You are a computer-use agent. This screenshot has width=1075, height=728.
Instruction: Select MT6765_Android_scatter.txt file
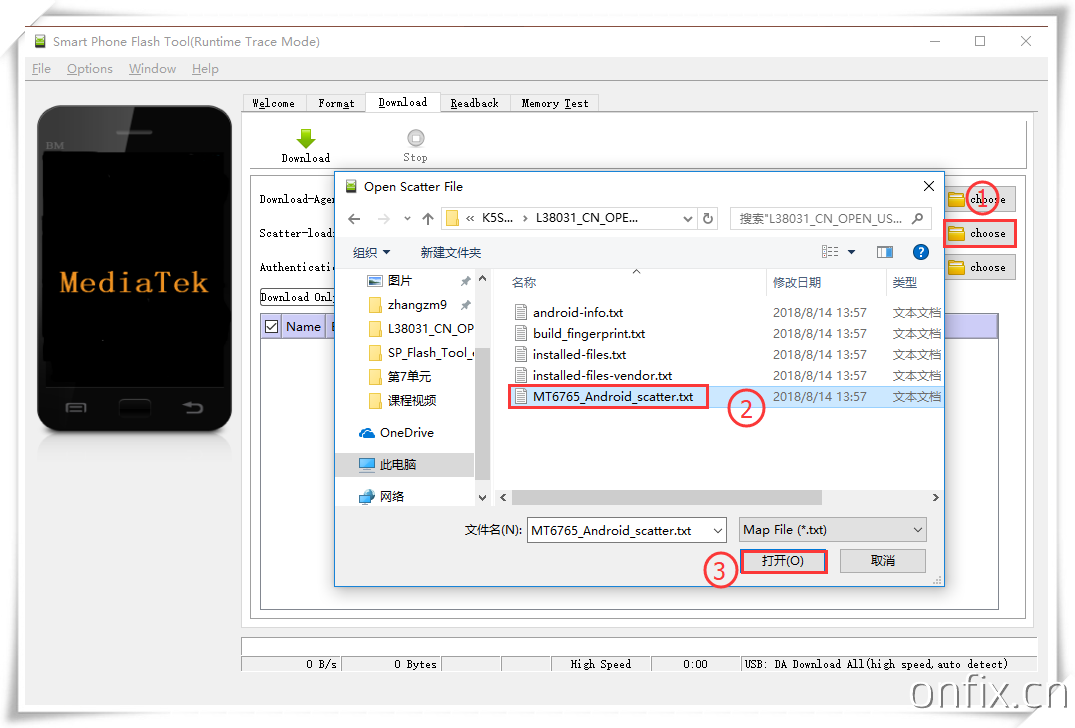point(612,397)
